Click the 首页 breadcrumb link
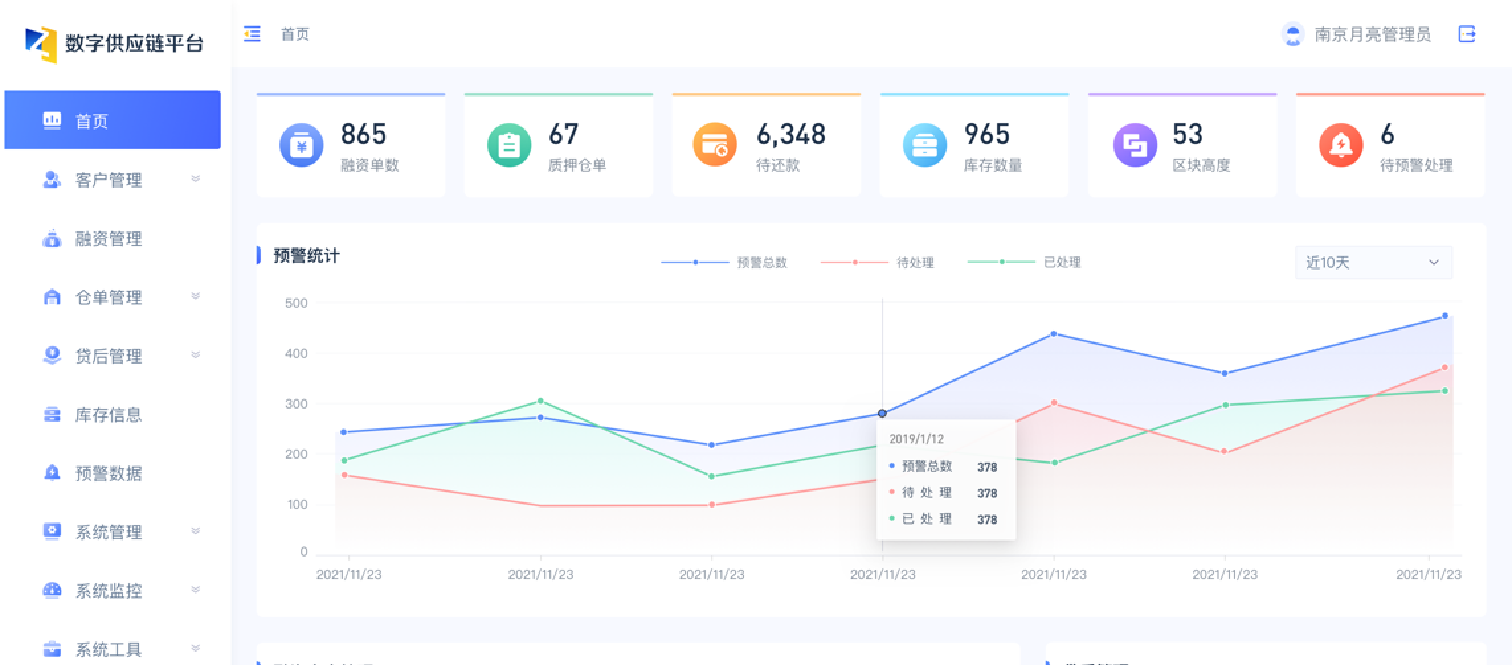The height and width of the screenshot is (666, 1512). (295, 34)
